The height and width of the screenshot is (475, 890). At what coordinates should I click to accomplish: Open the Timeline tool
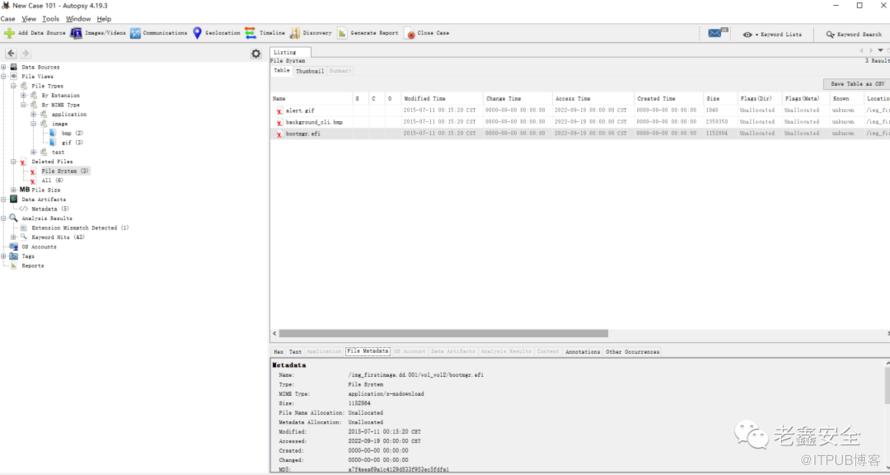click(x=251, y=33)
